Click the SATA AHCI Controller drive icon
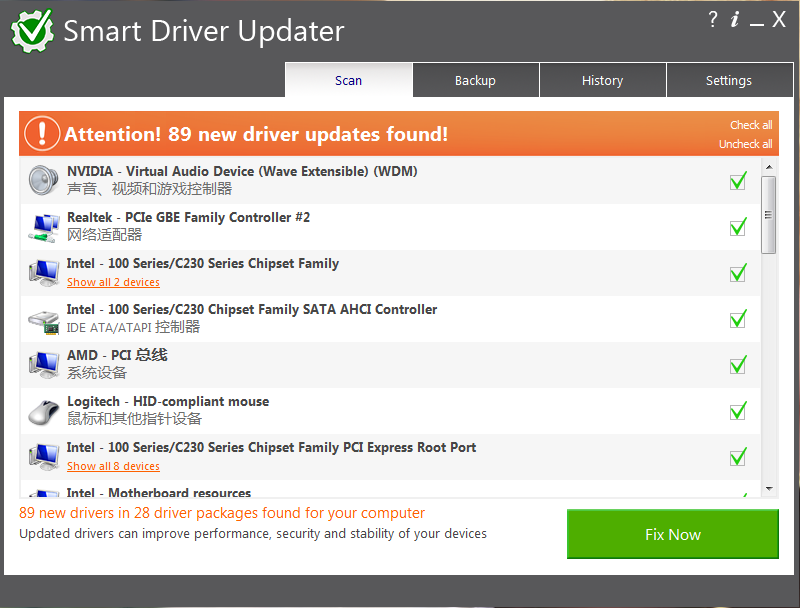Screen dimensions: 800x608 click(43, 321)
